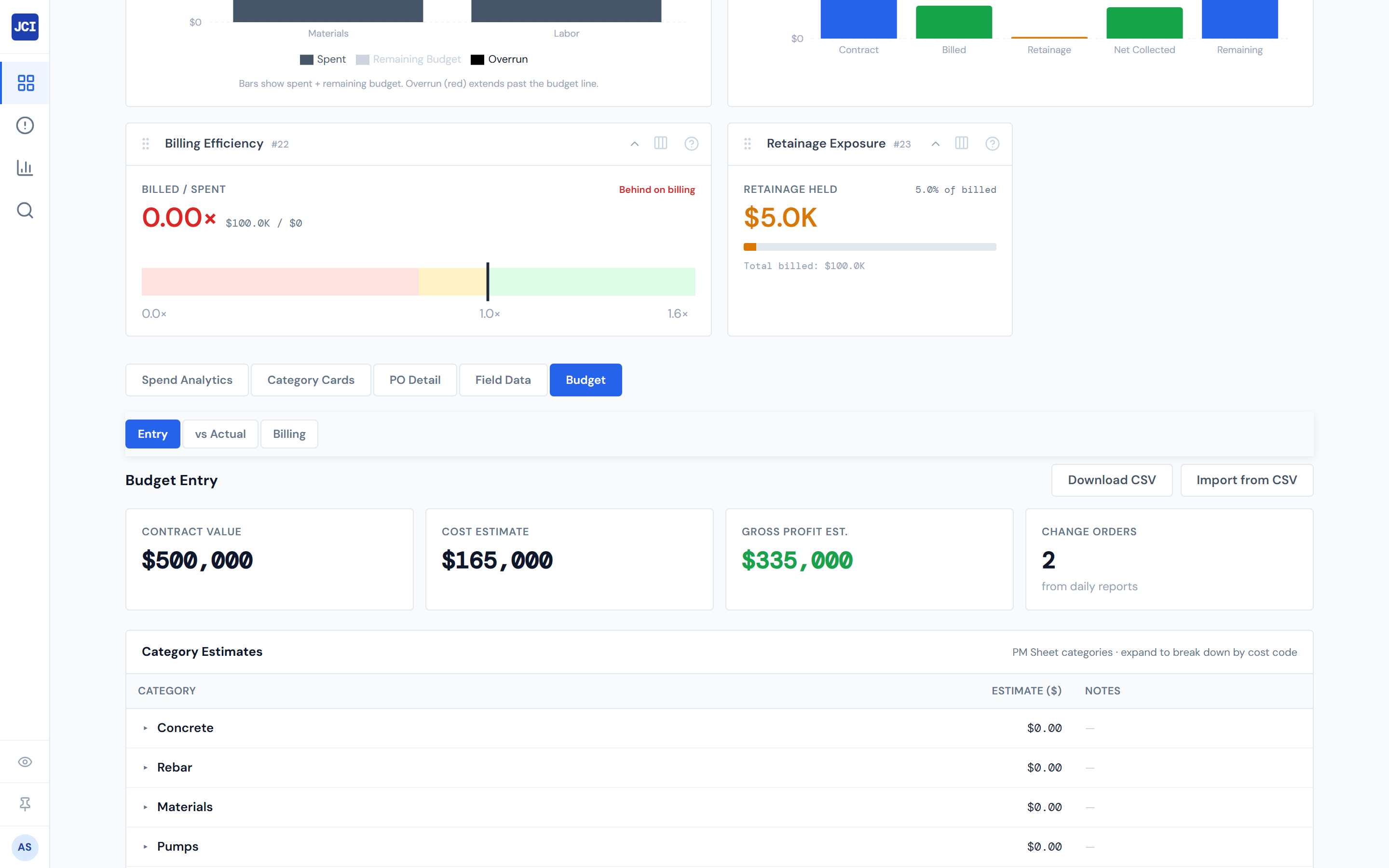Open the bar chart analytics sidebar icon
Viewport: 1389px width, 868px height.
(25, 168)
